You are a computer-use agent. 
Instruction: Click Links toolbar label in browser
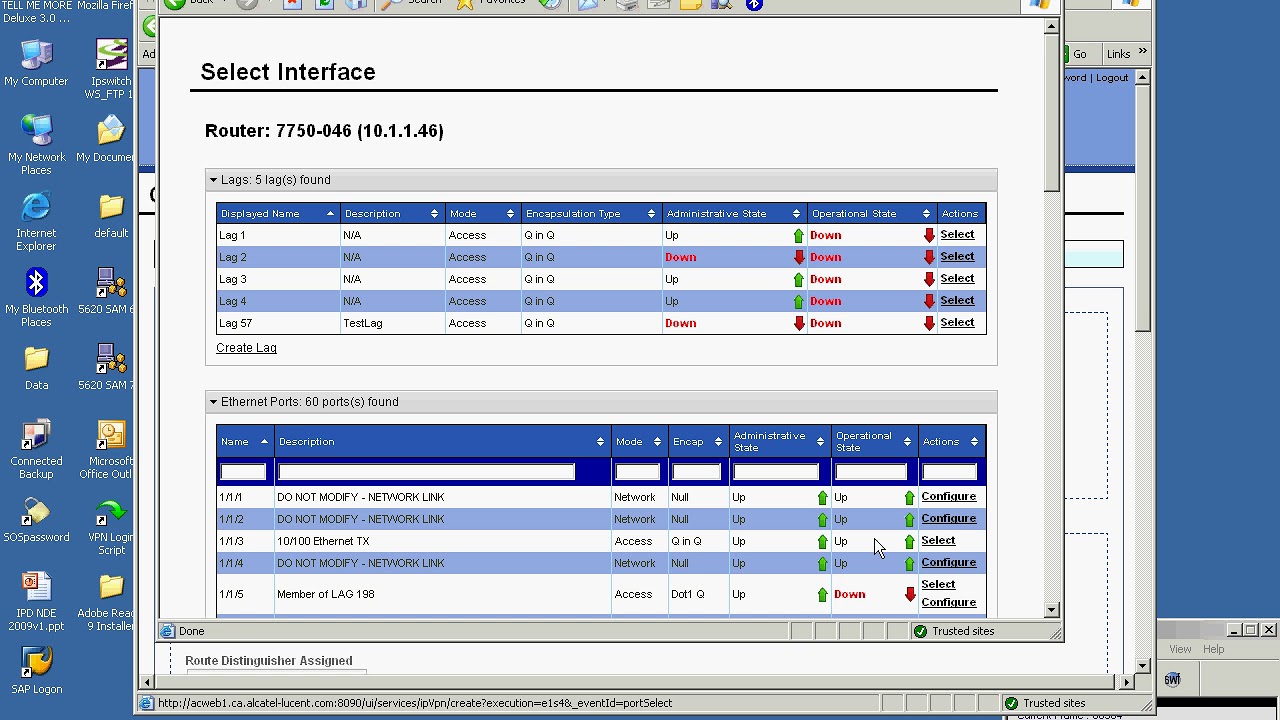(x=1118, y=54)
